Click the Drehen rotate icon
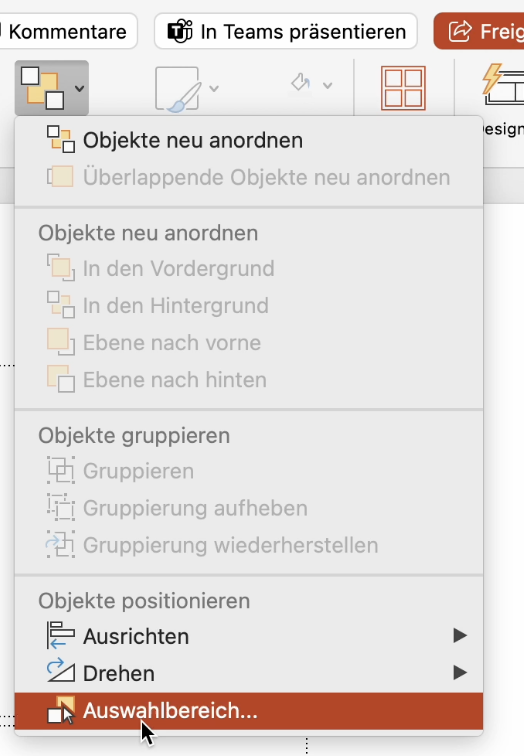 (x=61, y=671)
